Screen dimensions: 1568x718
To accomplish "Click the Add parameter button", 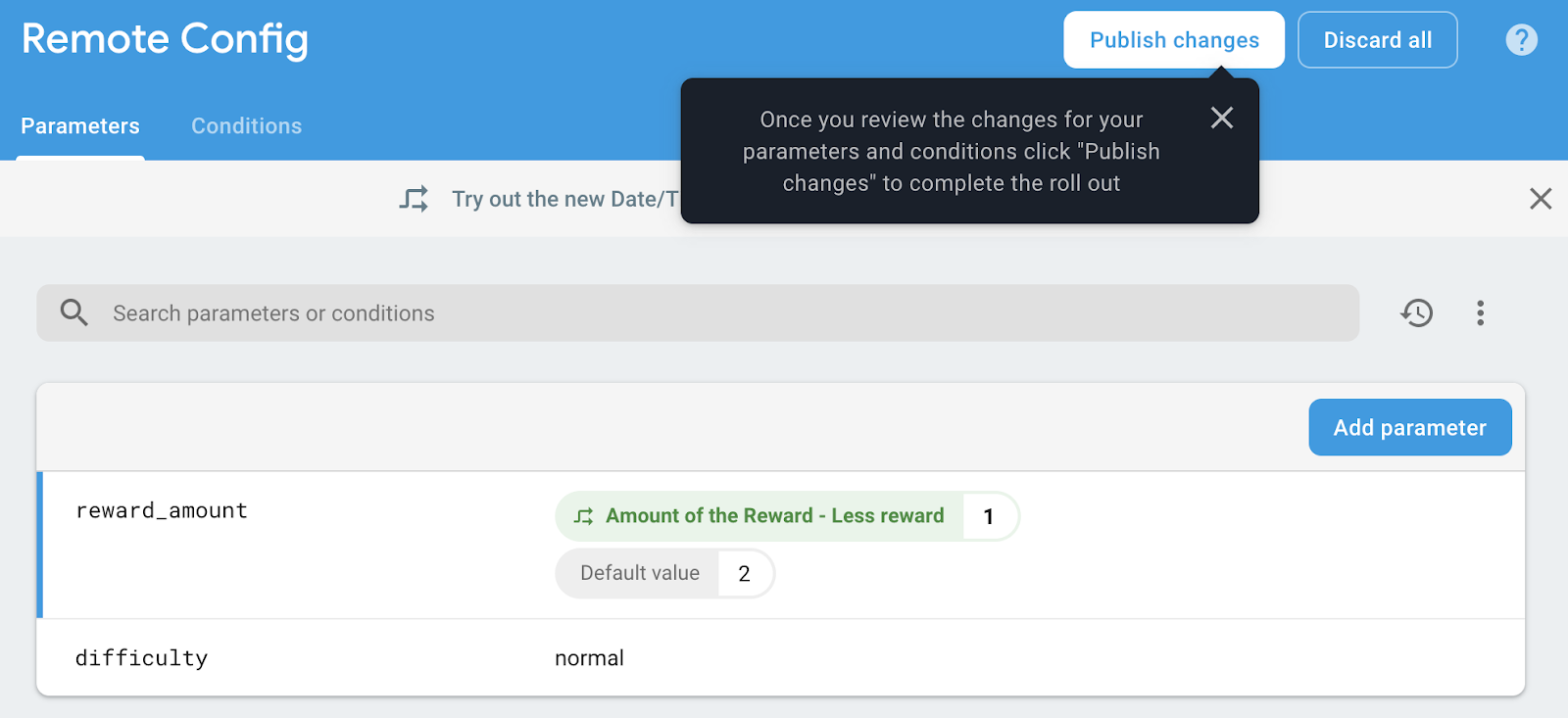I will click(x=1409, y=428).
